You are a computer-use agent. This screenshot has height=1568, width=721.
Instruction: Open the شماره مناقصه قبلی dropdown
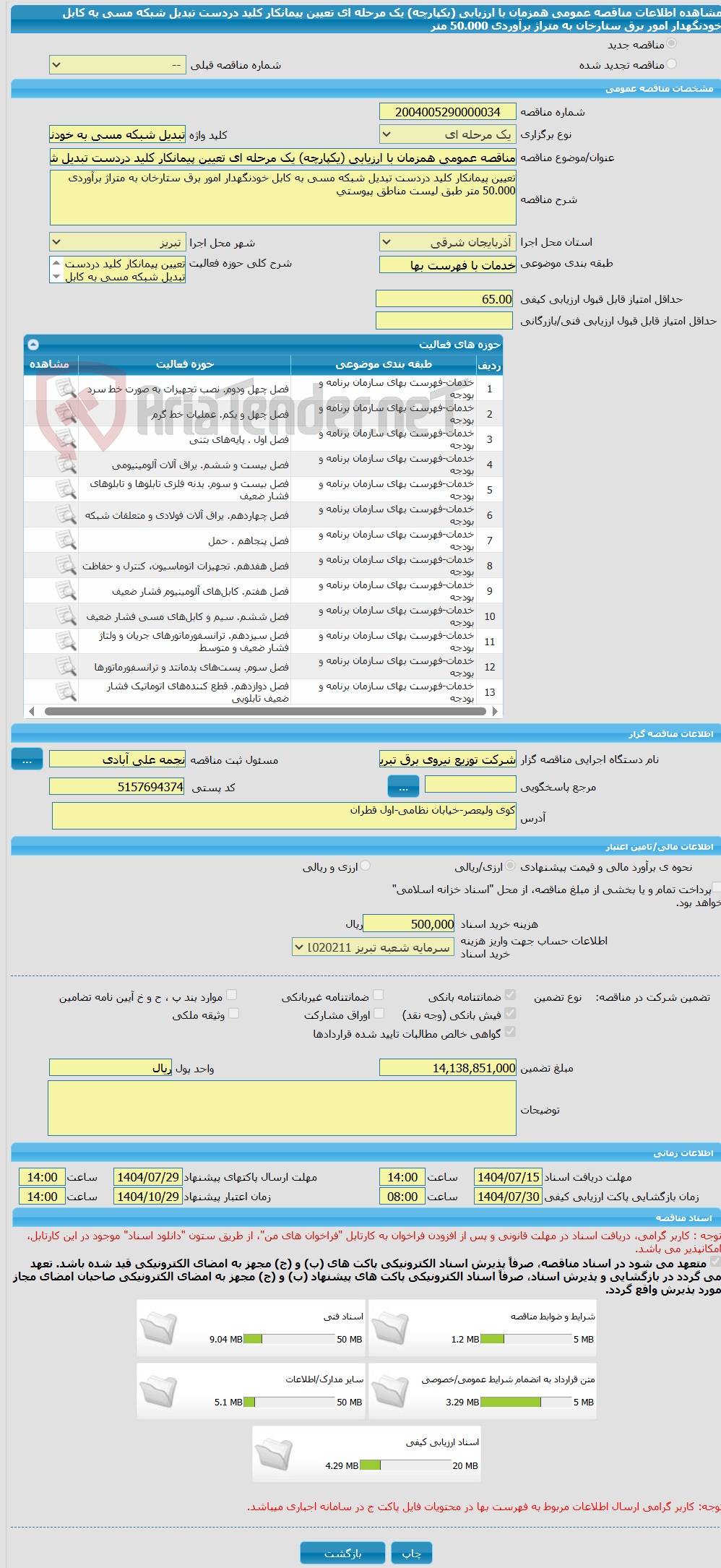117,65
